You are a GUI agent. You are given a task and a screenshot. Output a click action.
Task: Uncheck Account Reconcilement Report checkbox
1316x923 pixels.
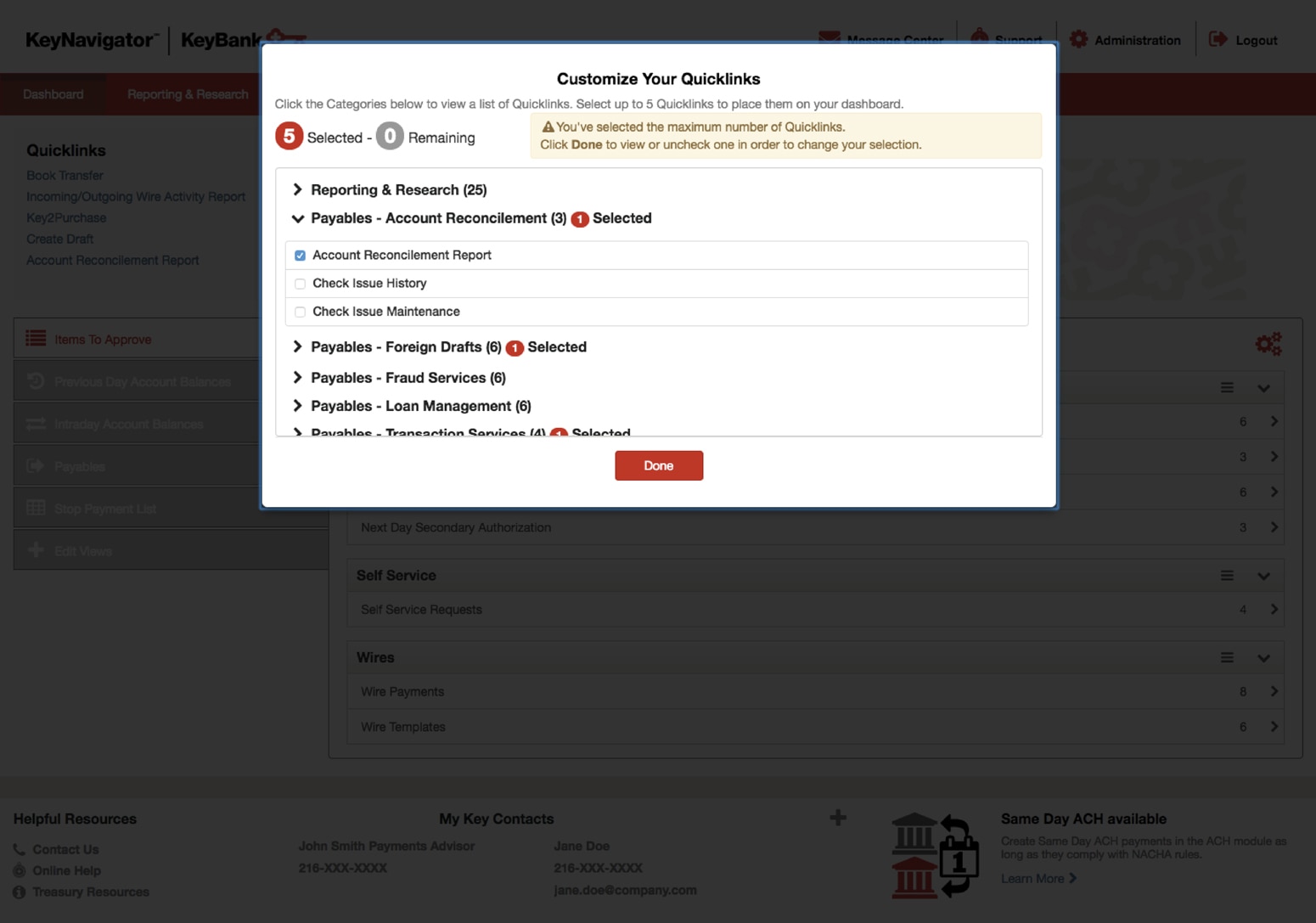coord(300,256)
